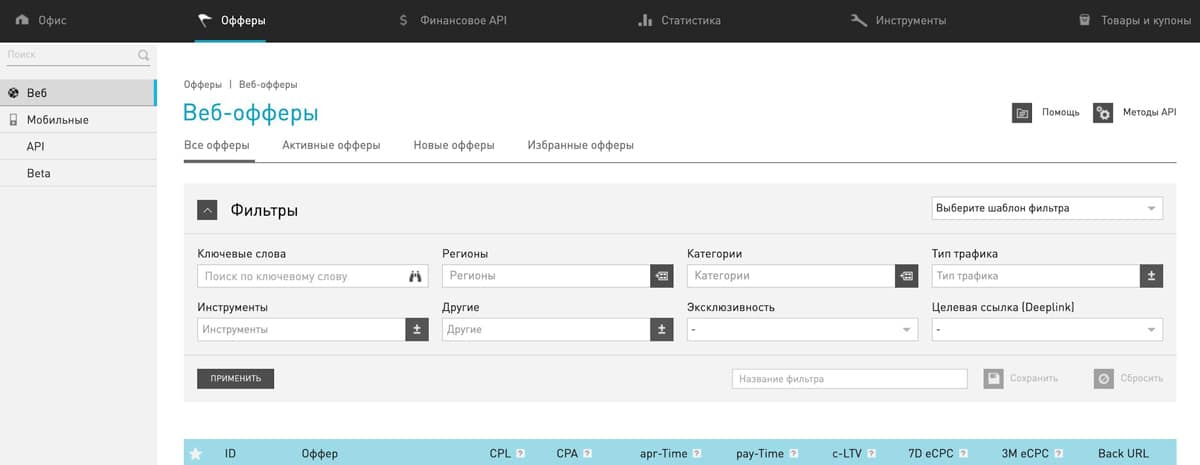The height and width of the screenshot is (465, 1200).
Task: Select Веб in the left sidebar
Action: 78,93
